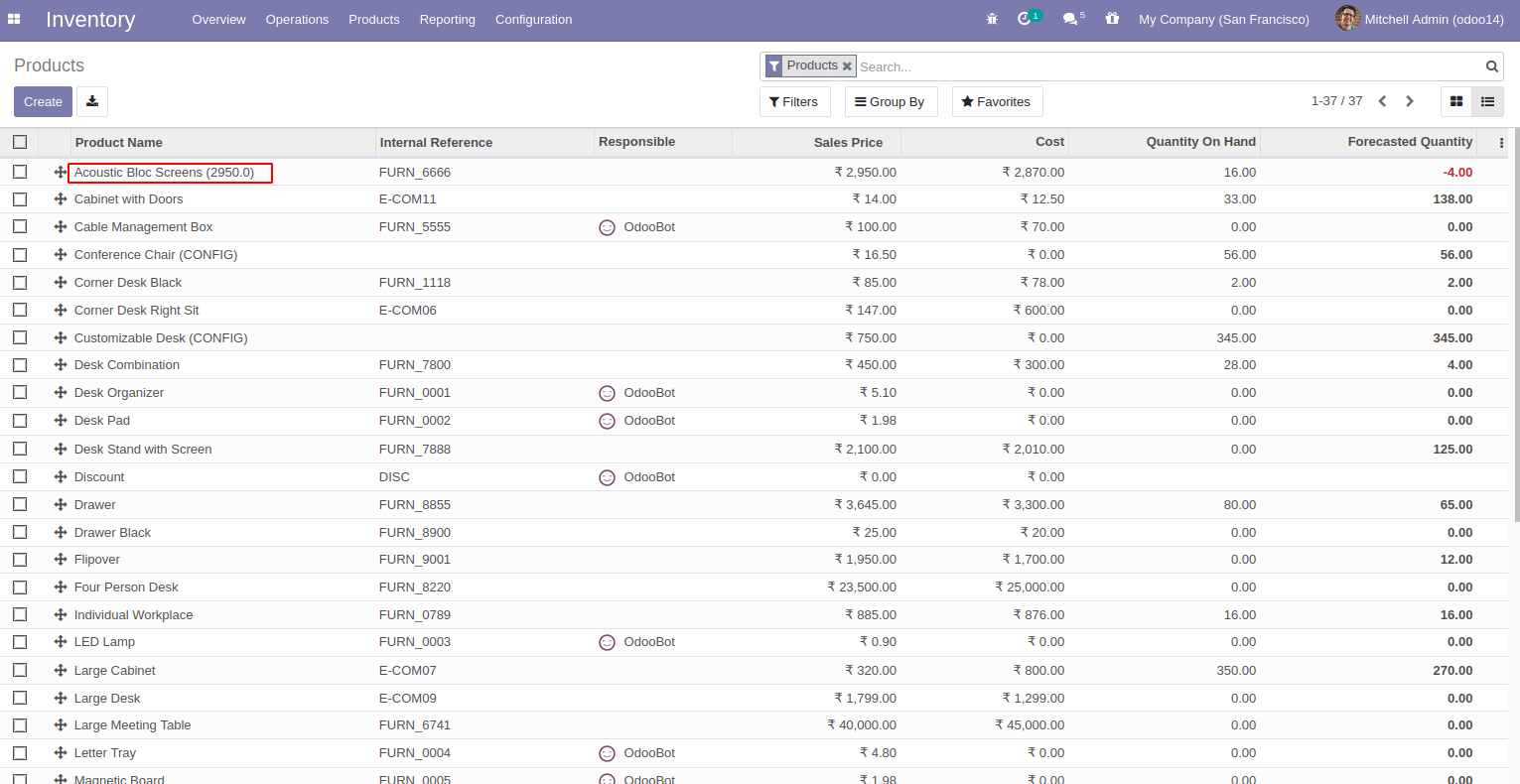The image size is (1520, 784).
Task: Open the apps grid home menu
Action: [14, 19]
